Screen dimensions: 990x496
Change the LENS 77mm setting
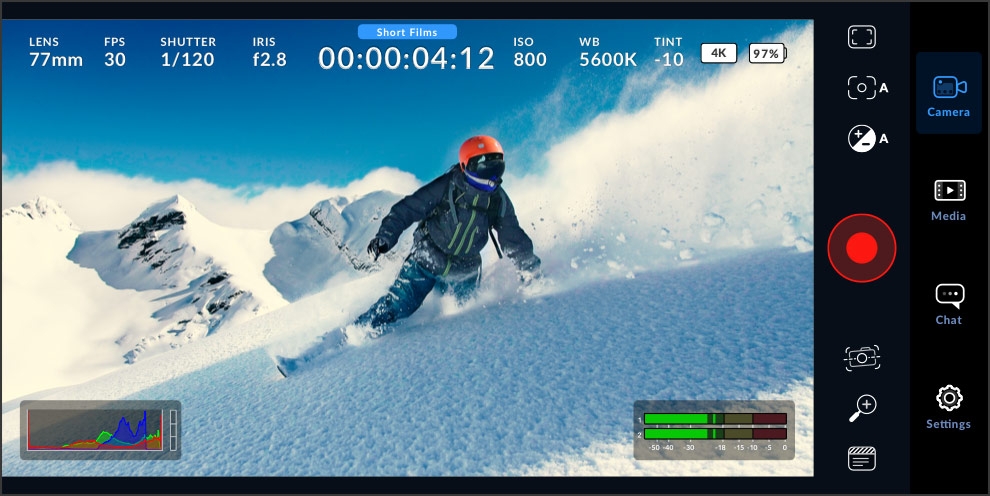click(56, 52)
